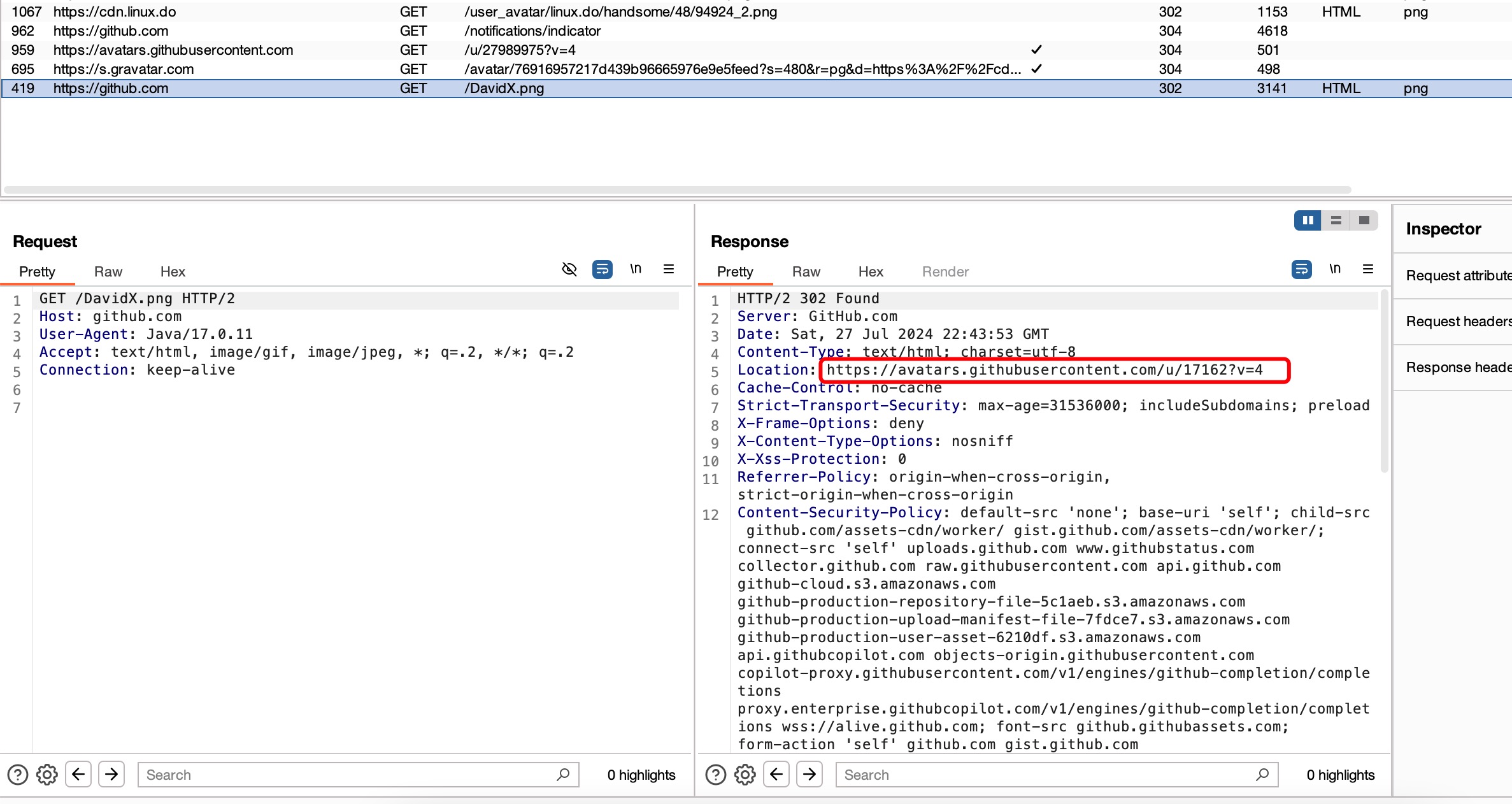1512x804 pixels.
Task: Switch Request view to Raw tab
Action: pos(108,272)
